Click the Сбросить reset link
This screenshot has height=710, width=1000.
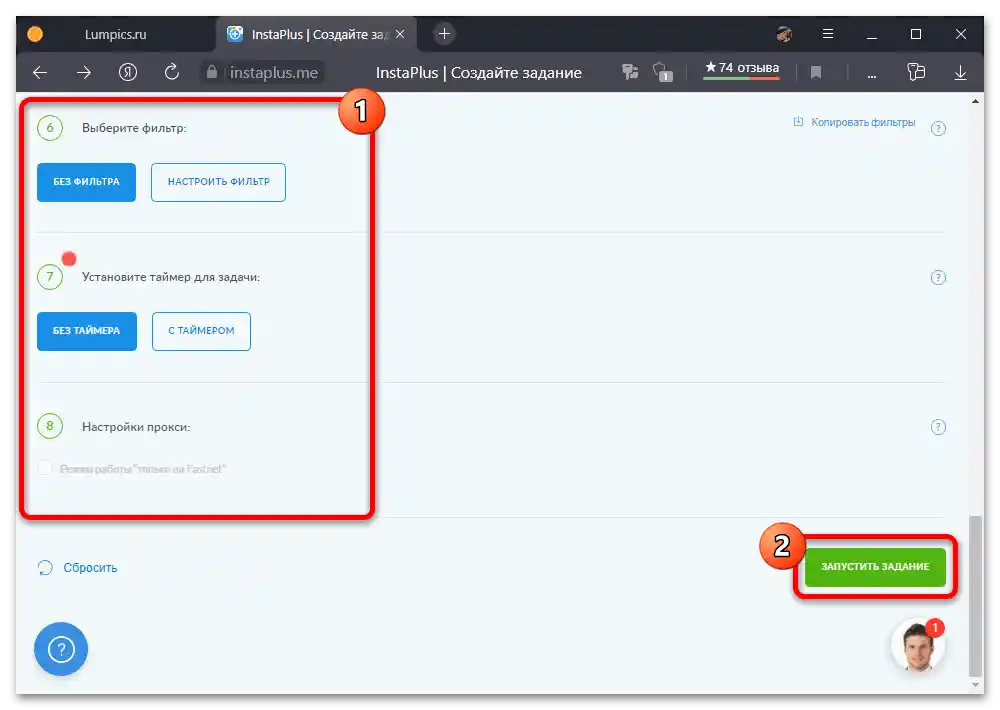click(x=90, y=568)
